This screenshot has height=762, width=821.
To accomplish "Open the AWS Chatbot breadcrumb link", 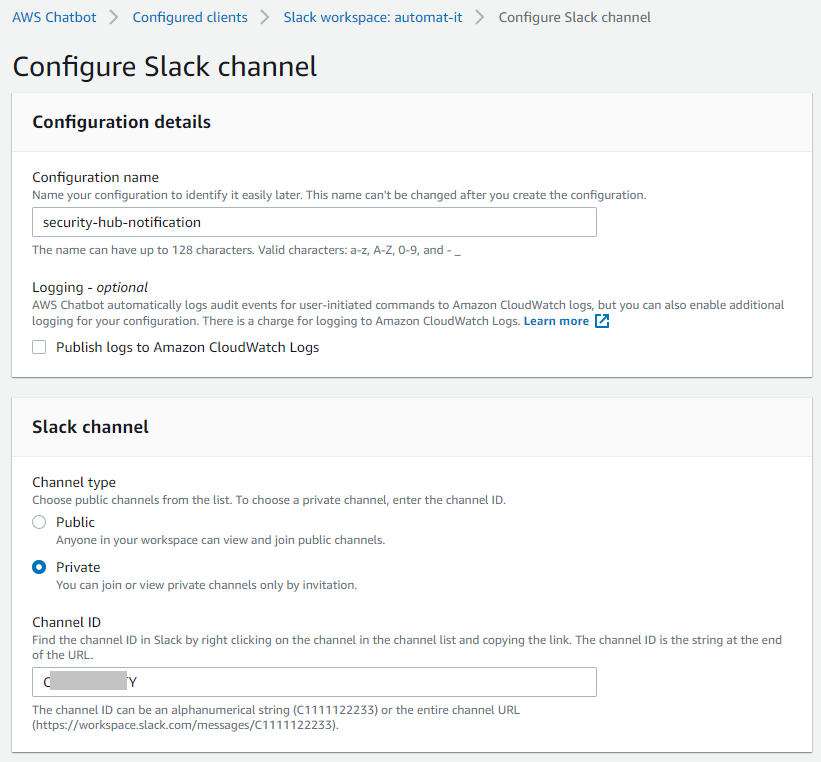I will tap(54, 17).
